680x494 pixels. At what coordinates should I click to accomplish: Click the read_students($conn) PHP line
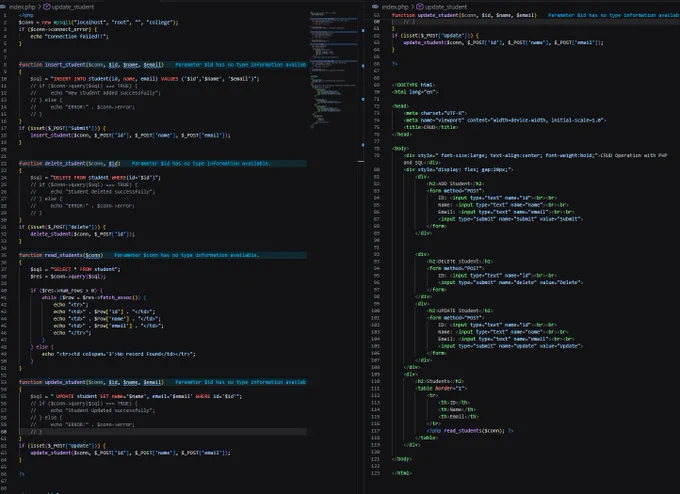click(x=470, y=431)
